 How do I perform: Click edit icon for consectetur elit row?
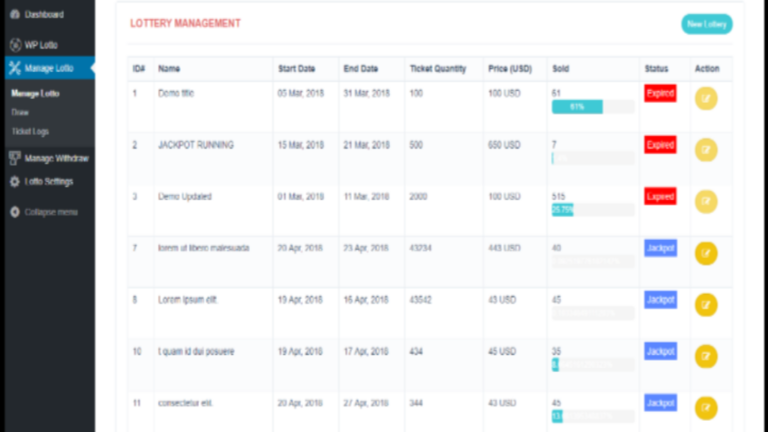click(x=706, y=408)
